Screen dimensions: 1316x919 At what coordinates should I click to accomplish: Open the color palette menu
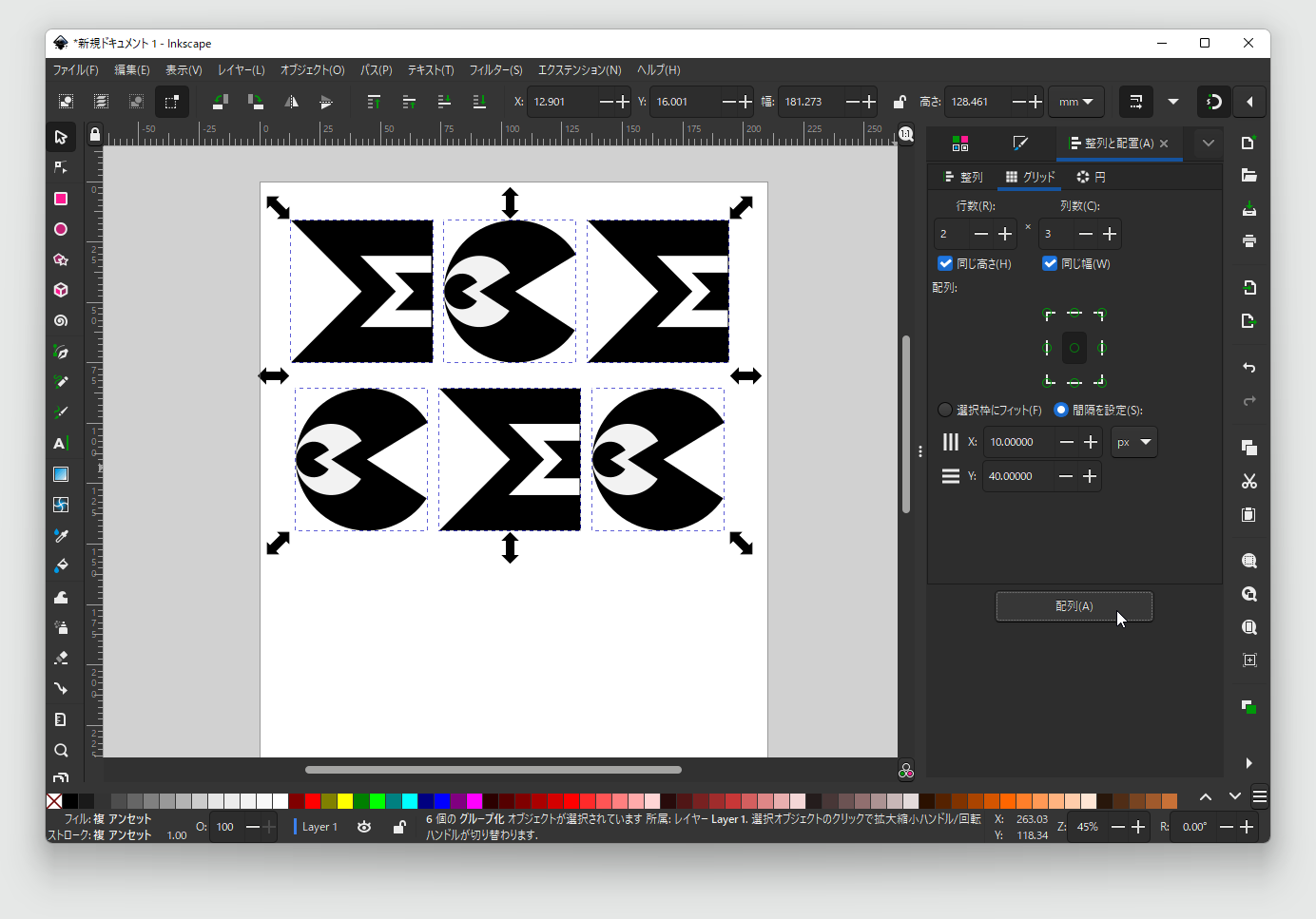coord(1260,796)
